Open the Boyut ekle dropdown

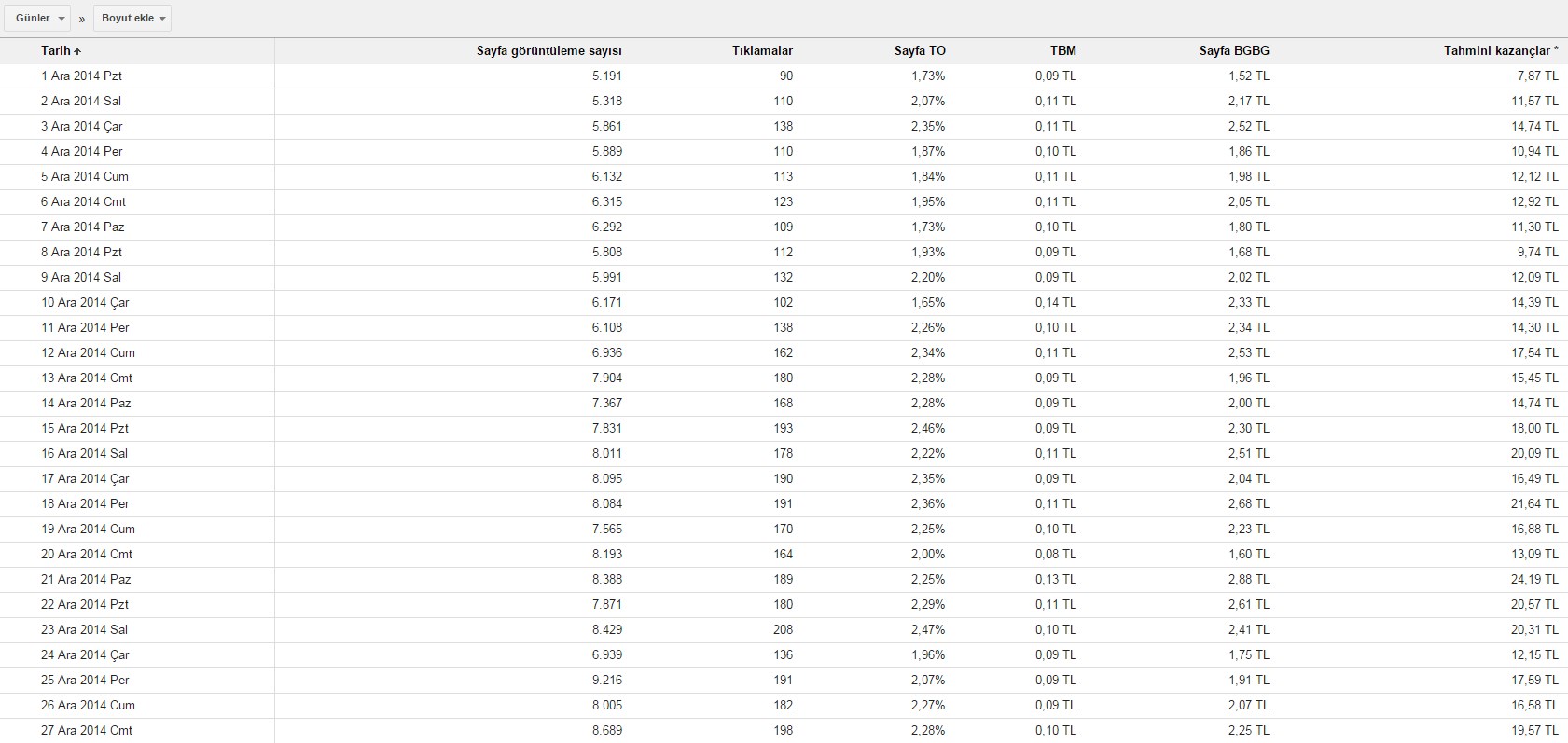coord(132,19)
